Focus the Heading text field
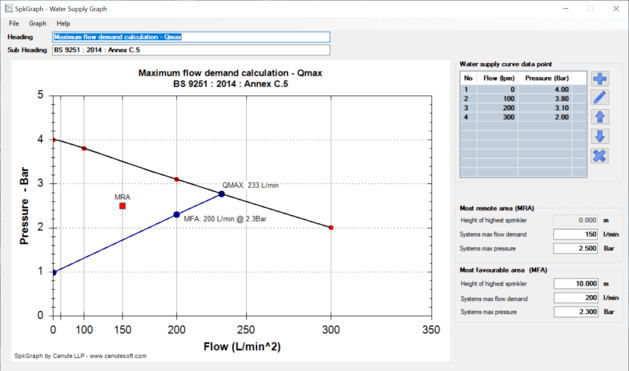 coord(191,37)
